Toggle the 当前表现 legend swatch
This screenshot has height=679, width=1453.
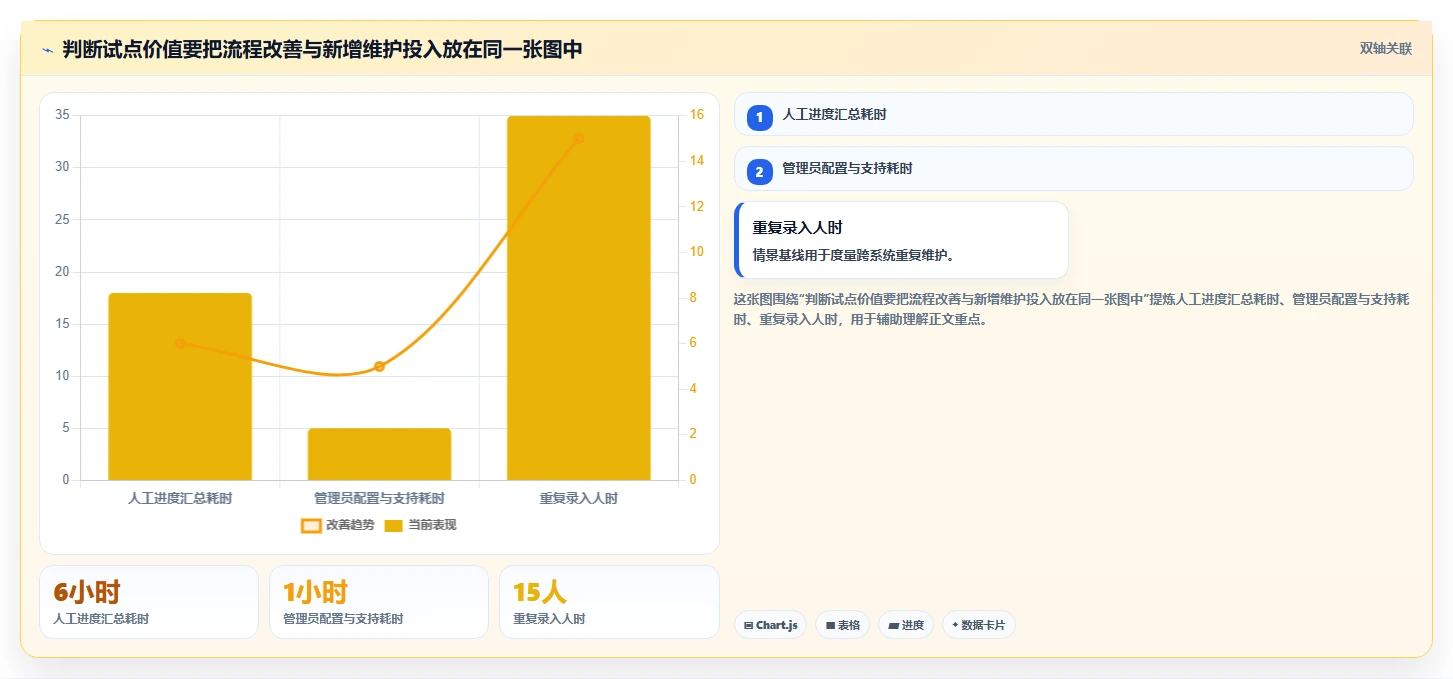pyautogui.click(x=394, y=525)
